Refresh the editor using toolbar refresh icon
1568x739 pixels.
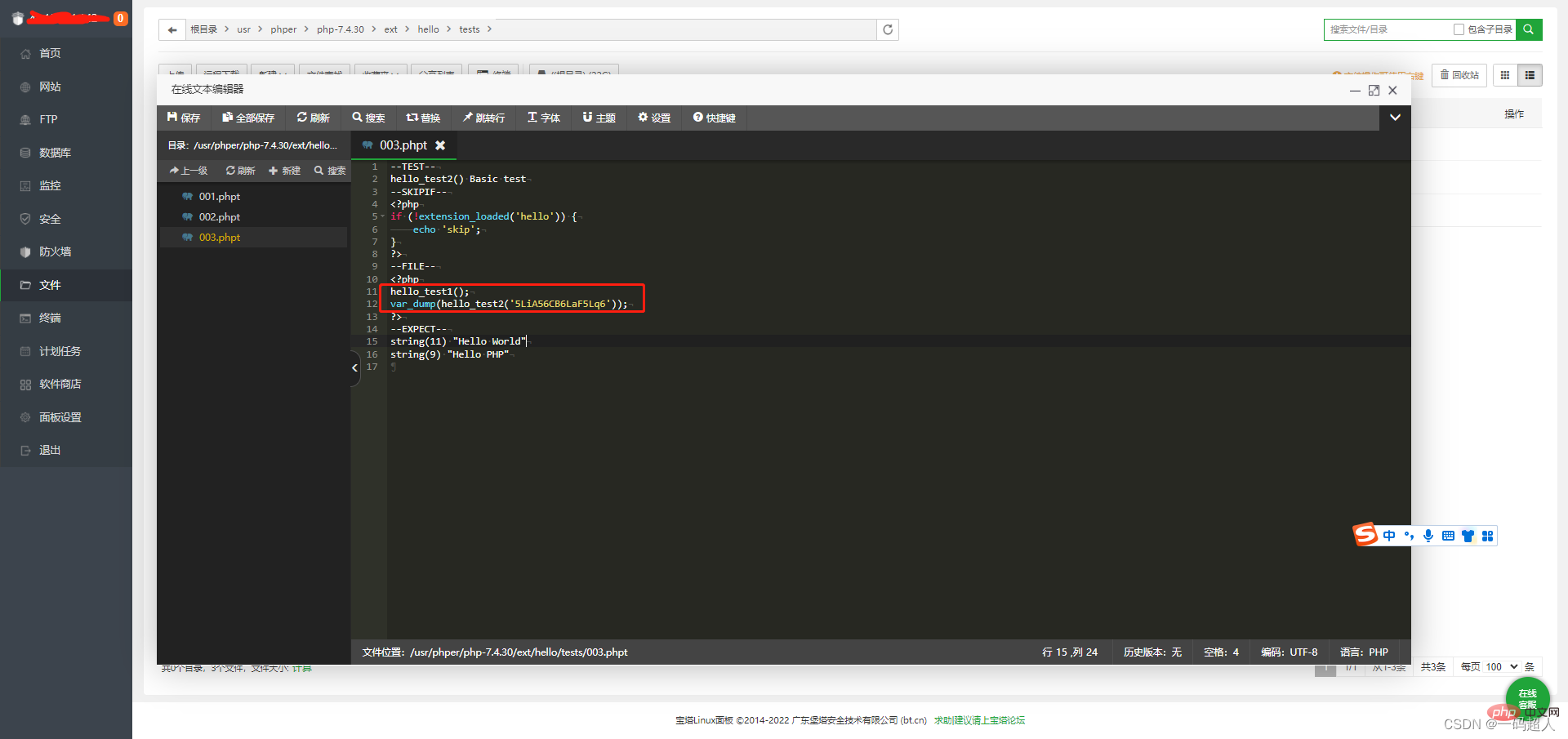click(x=313, y=118)
